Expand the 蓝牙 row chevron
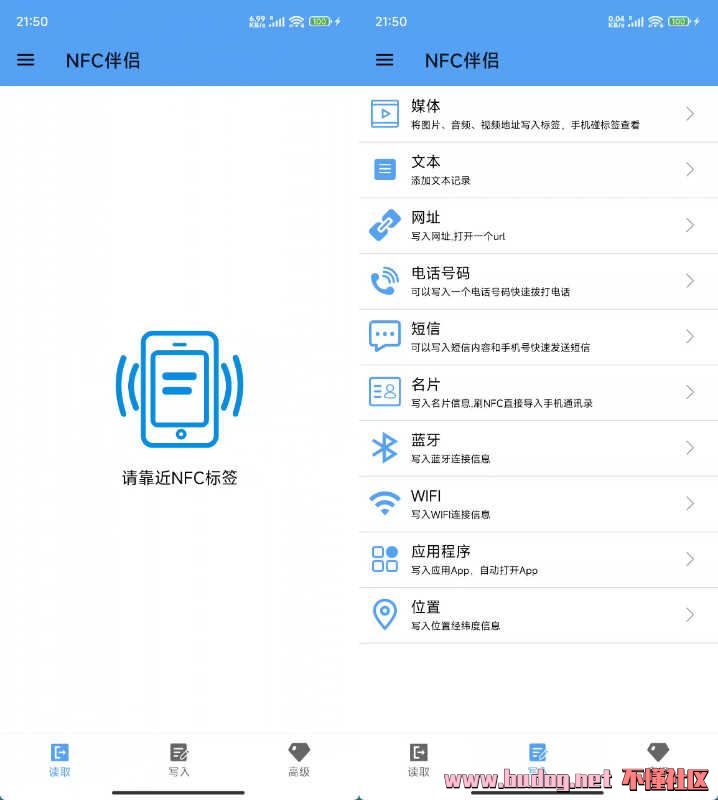 click(x=690, y=447)
